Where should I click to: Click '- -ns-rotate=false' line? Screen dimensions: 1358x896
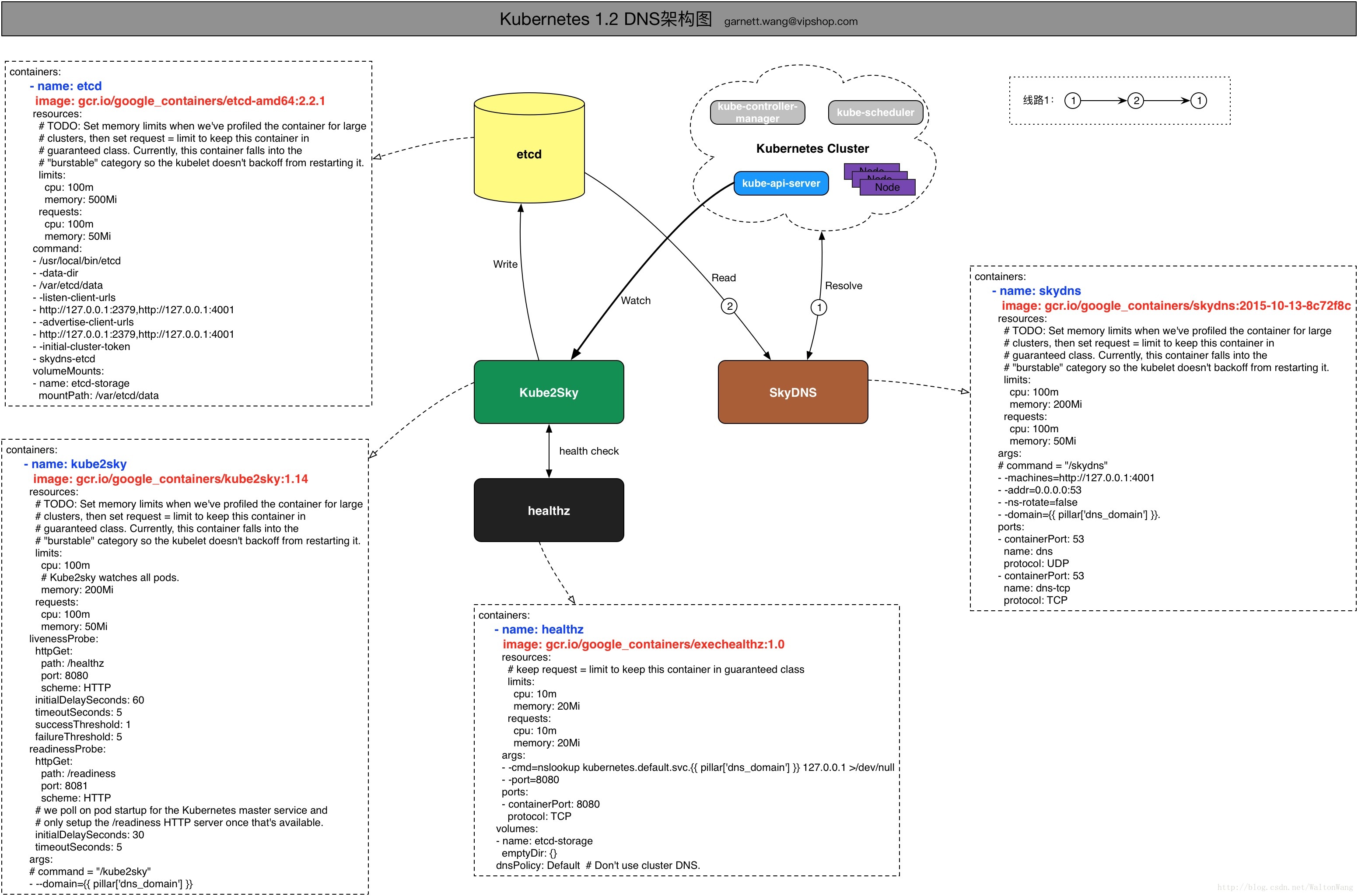(1037, 503)
